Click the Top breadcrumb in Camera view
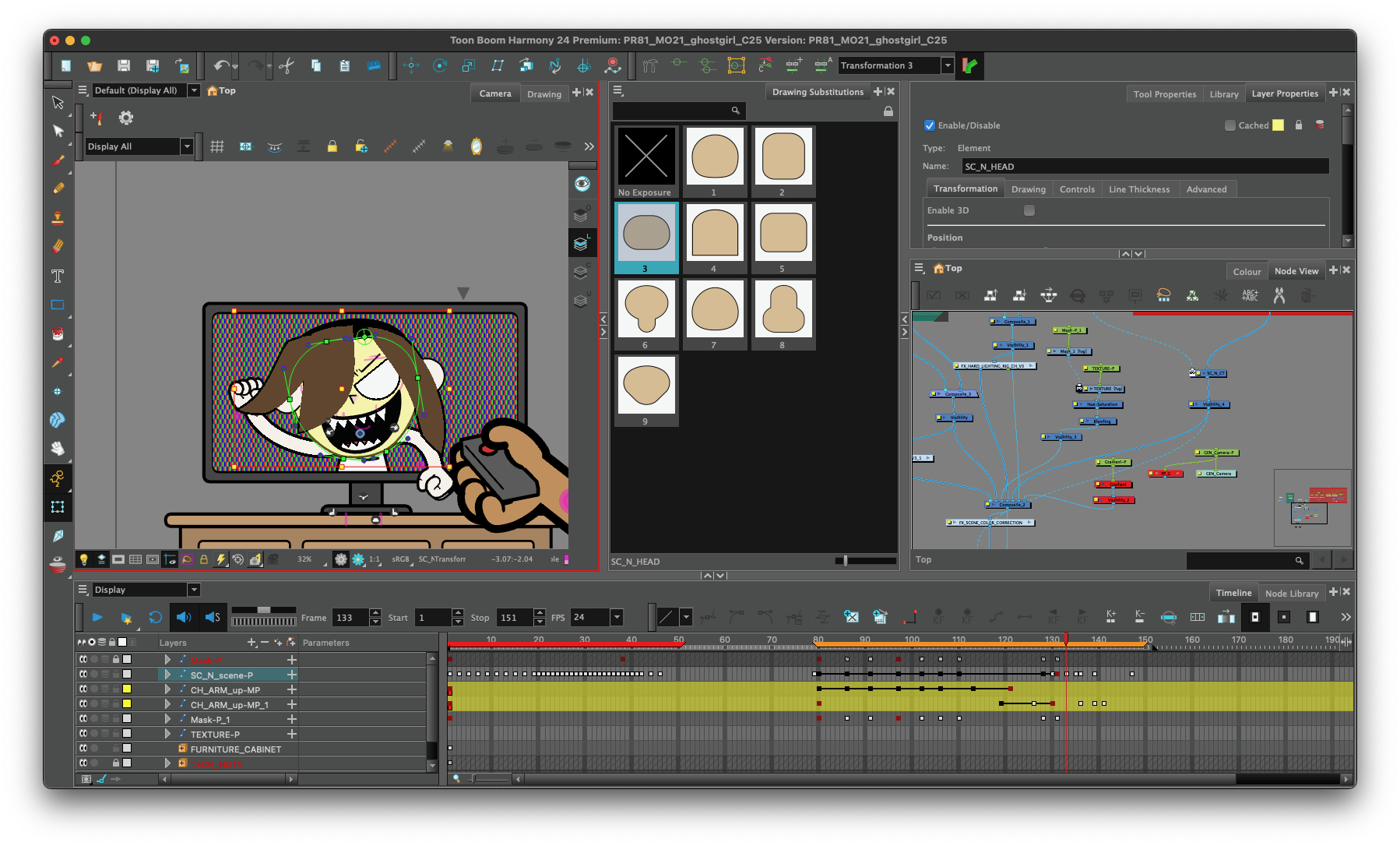The width and height of the screenshot is (1400, 846). (227, 90)
